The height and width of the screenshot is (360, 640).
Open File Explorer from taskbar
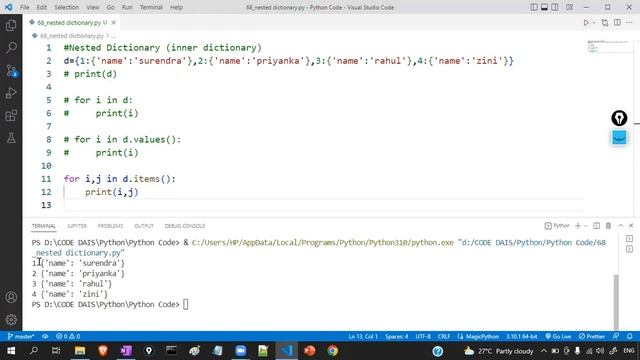point(80,351)
